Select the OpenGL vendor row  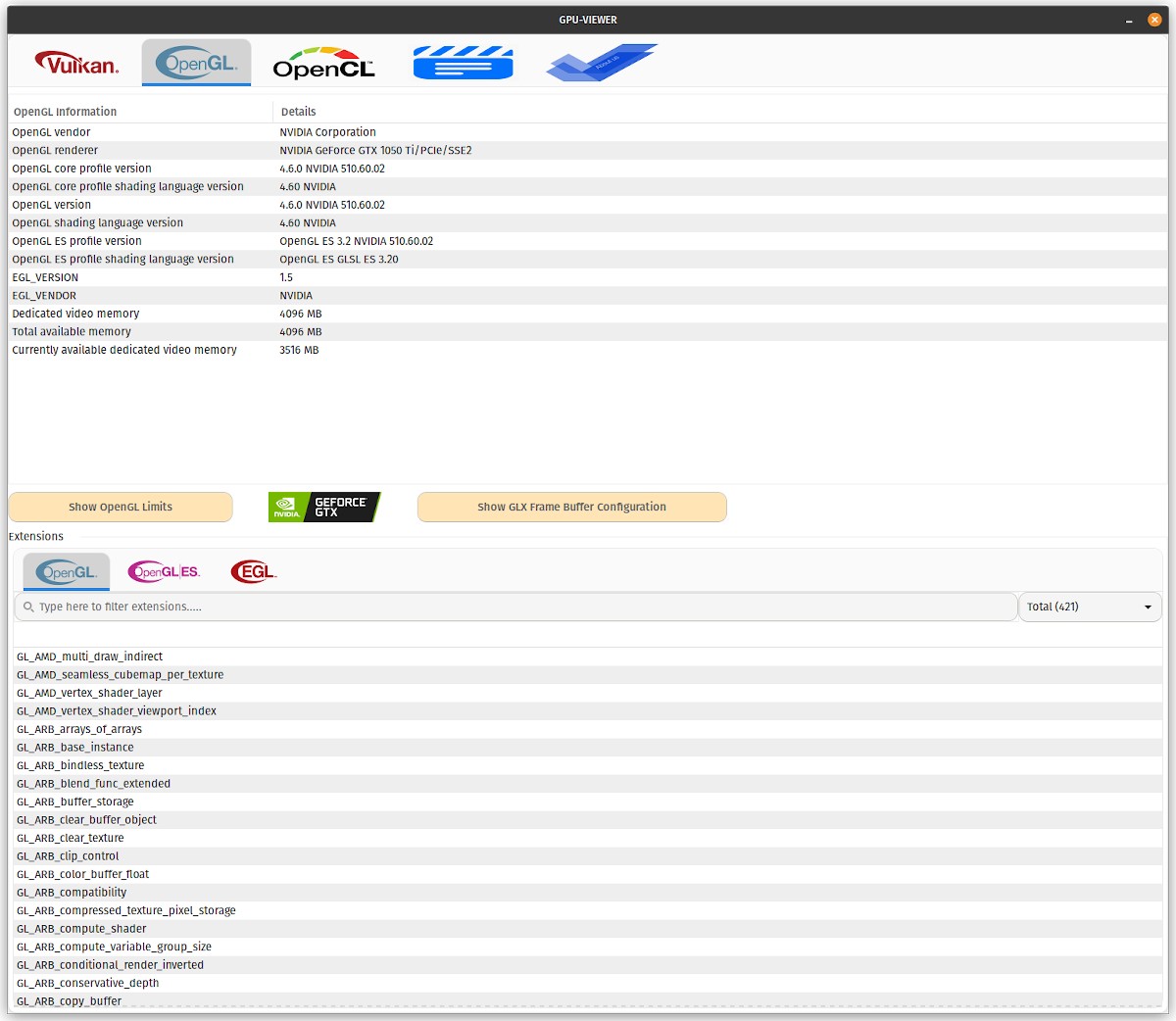588,132
